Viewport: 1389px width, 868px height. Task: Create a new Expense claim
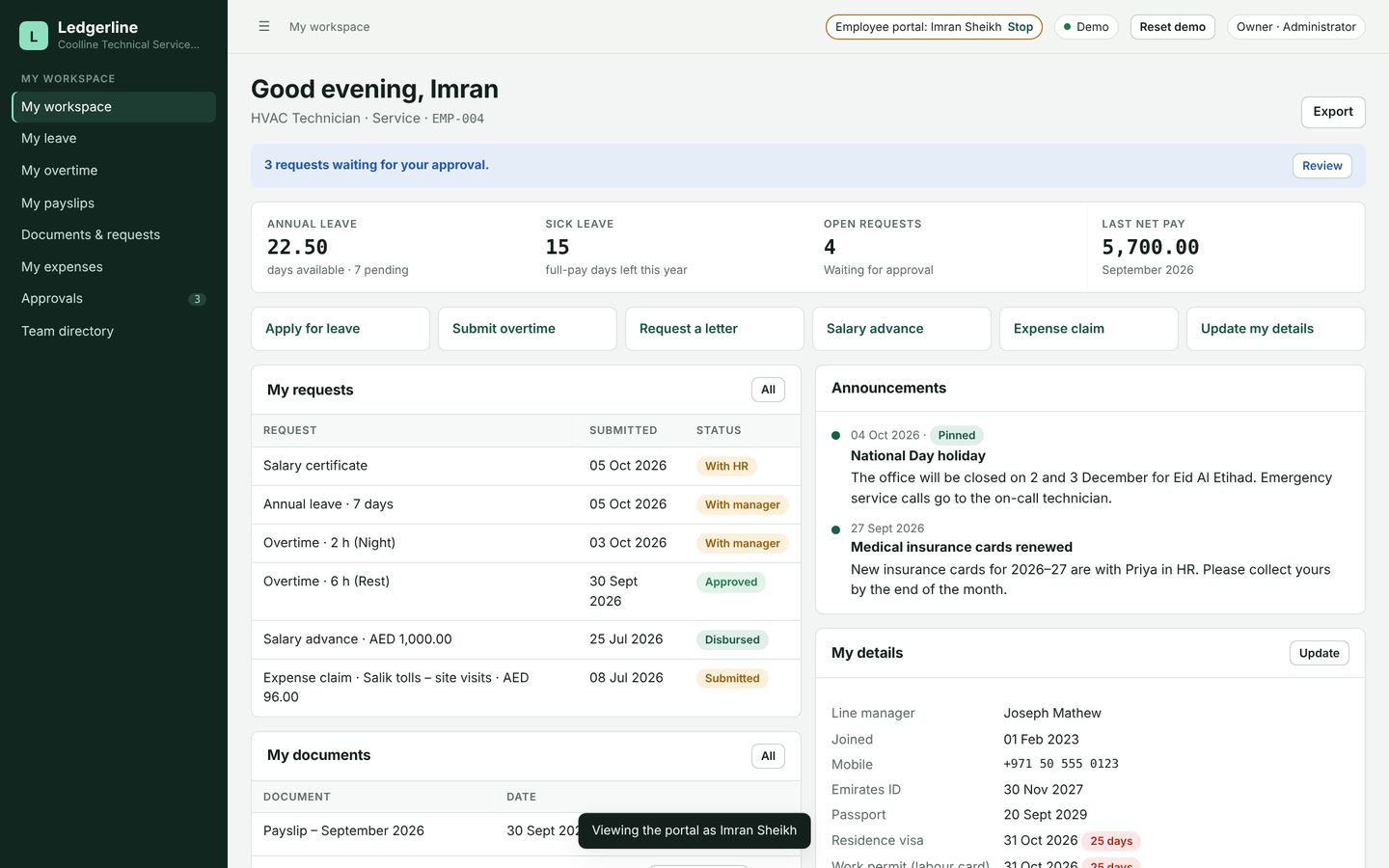click(x=1089, y=329)
